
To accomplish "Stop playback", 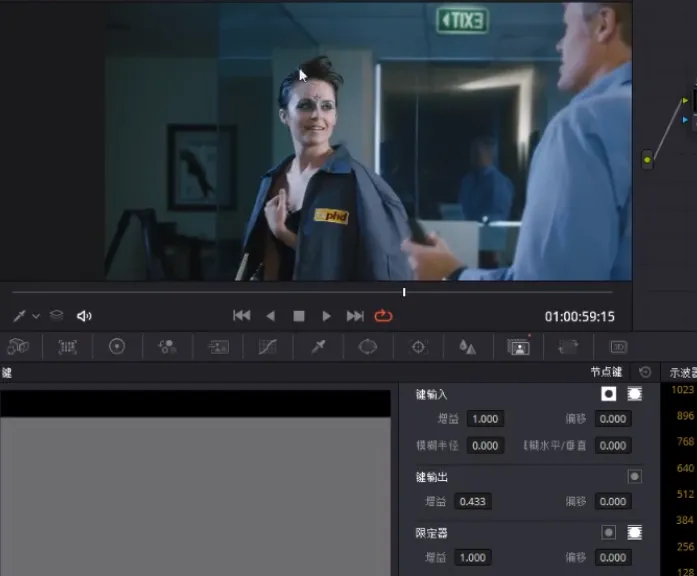I will [299, 316].
